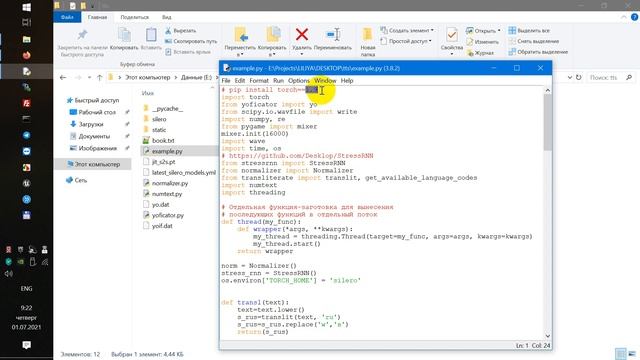The image size is (640, 360).
Task: Click the Переместить в icon
Action: click(x=240, y=35)
